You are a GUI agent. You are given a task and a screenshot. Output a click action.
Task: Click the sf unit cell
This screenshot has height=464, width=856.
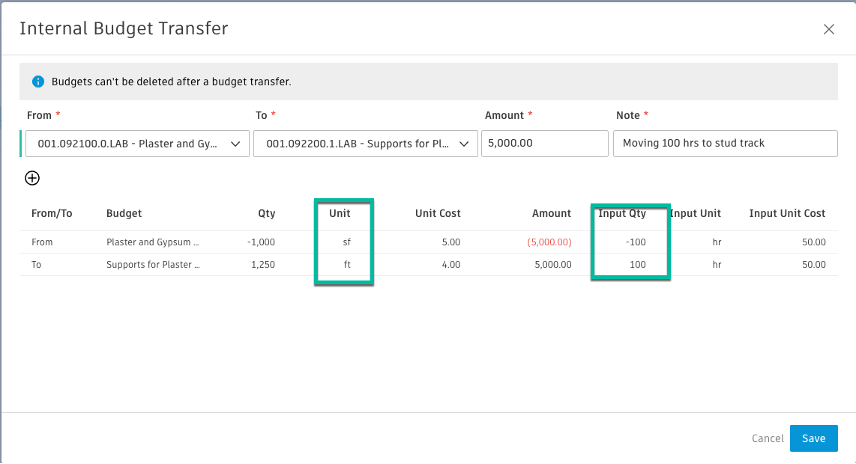[x=347, y=242]
